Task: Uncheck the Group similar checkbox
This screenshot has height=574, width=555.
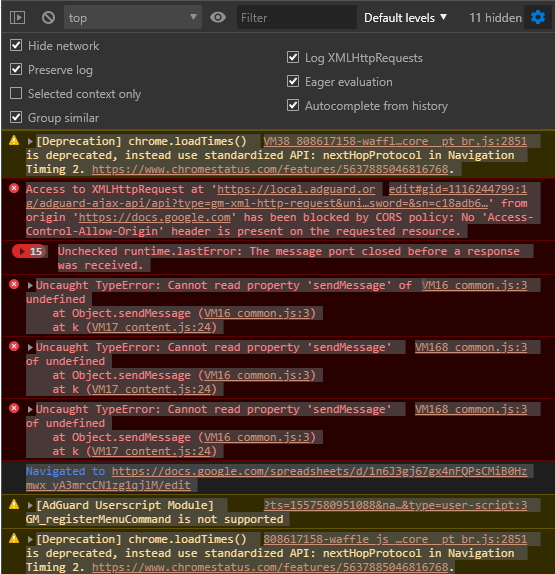Action: coord(16,117)
